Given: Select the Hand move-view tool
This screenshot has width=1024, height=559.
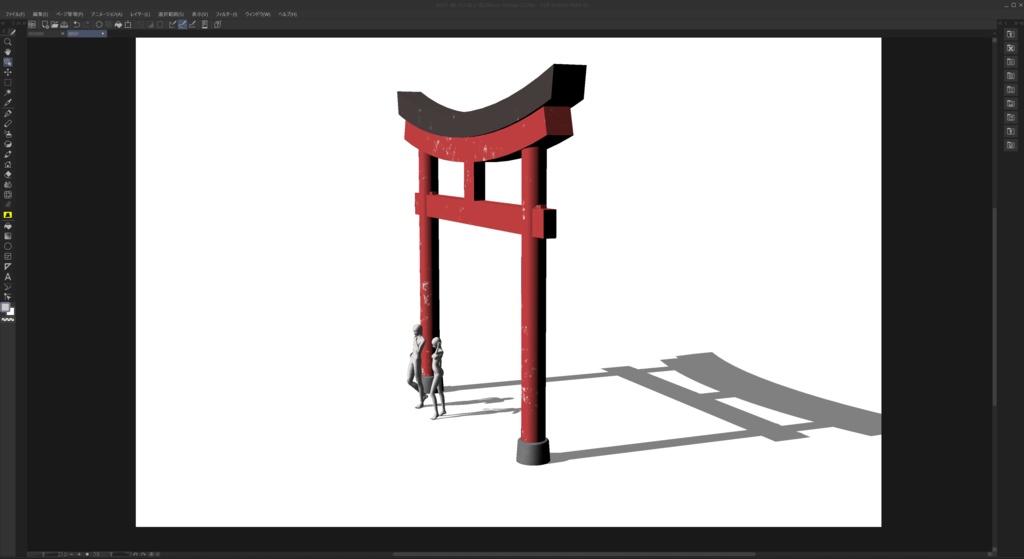Looking at the screenshot, I should point(8,52).
